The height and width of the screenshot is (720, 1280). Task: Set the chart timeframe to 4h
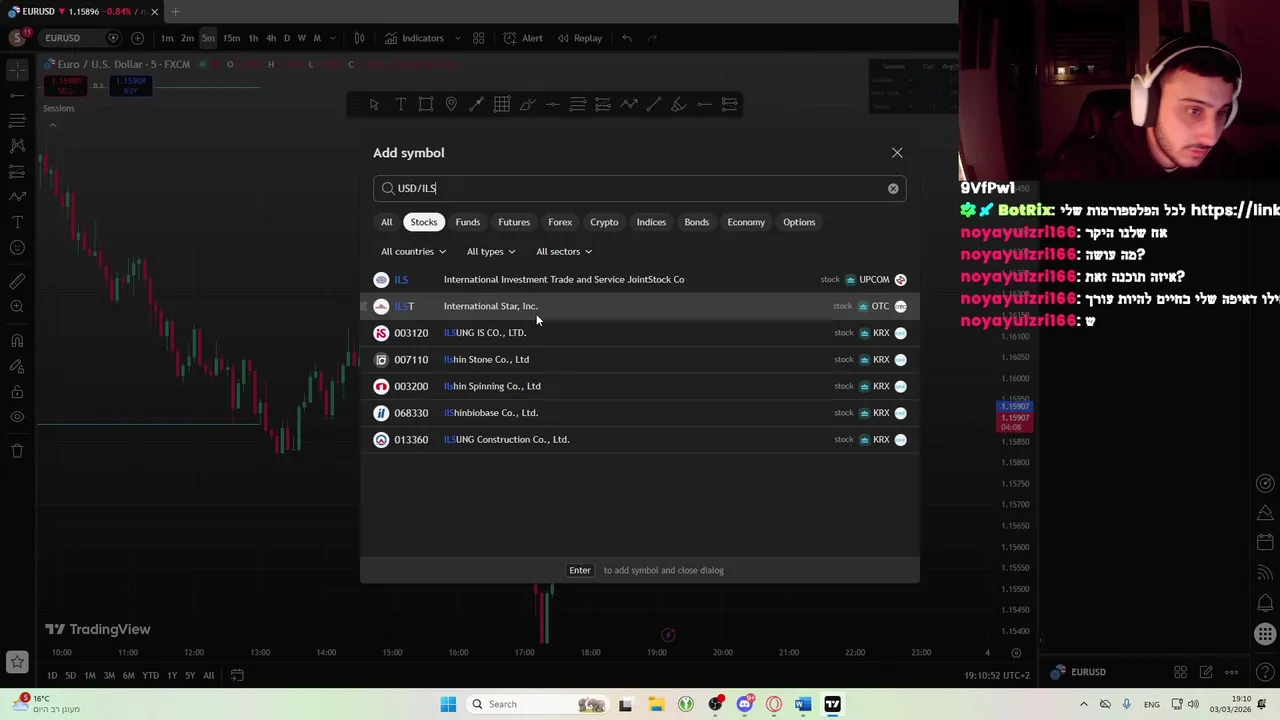270,38
